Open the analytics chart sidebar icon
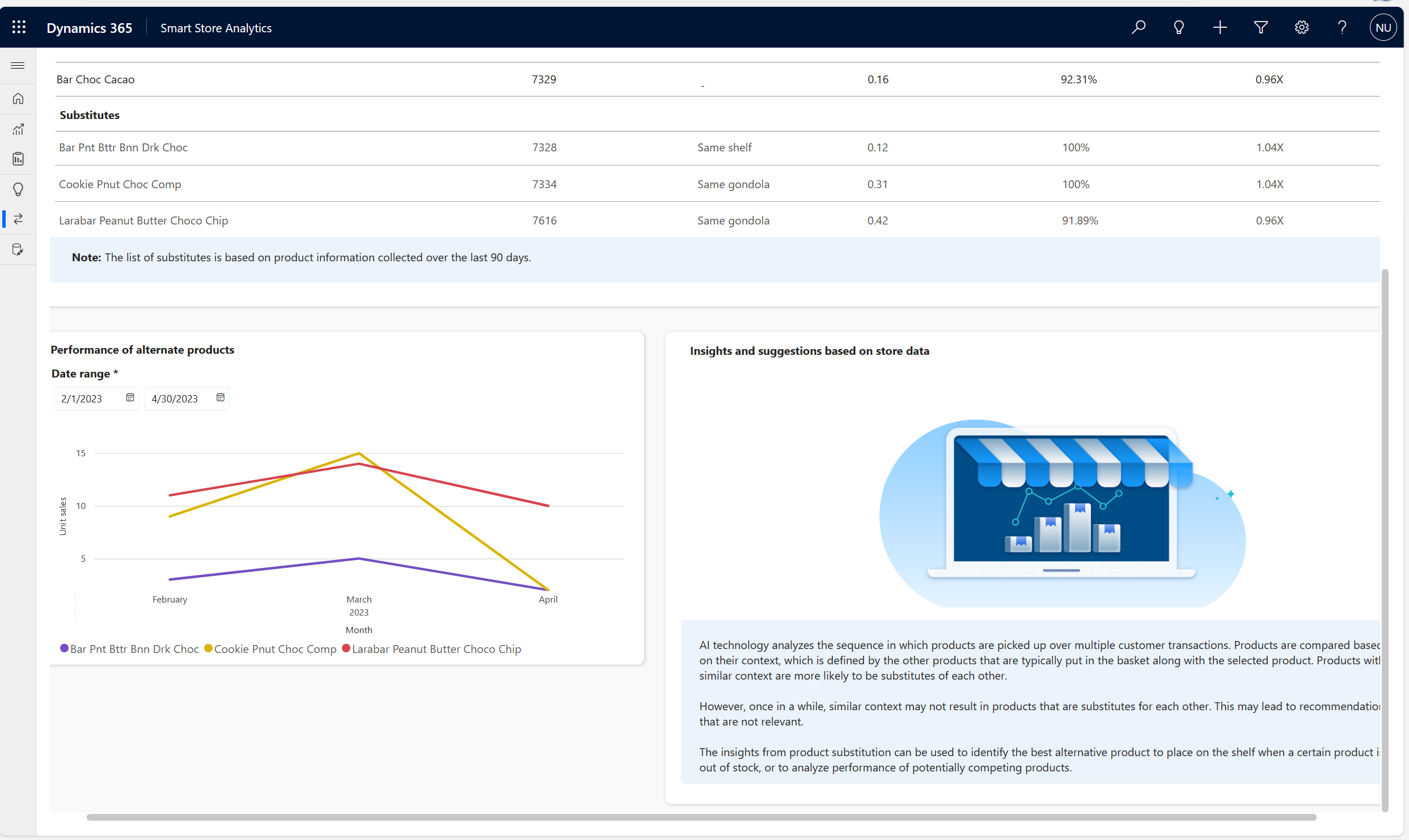 point(18,129)
